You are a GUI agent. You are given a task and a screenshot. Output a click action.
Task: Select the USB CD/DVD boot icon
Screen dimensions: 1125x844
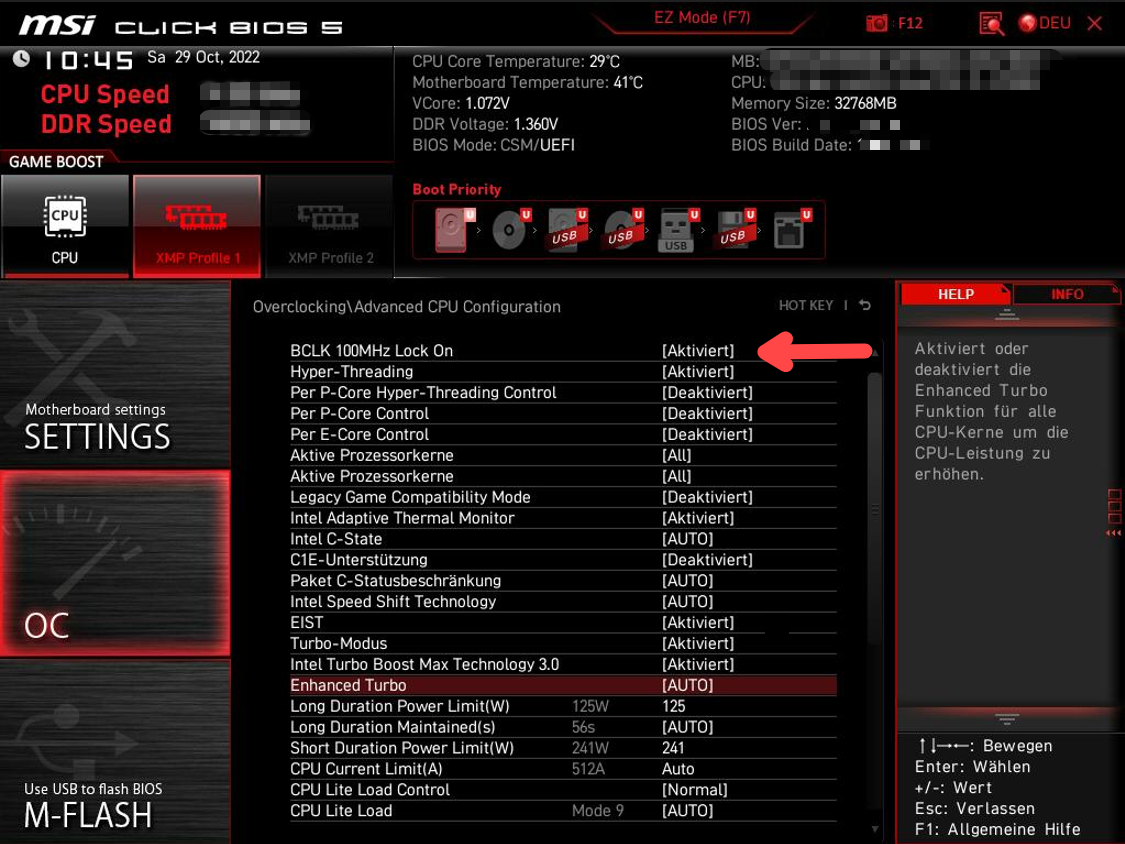click(623, 230)
